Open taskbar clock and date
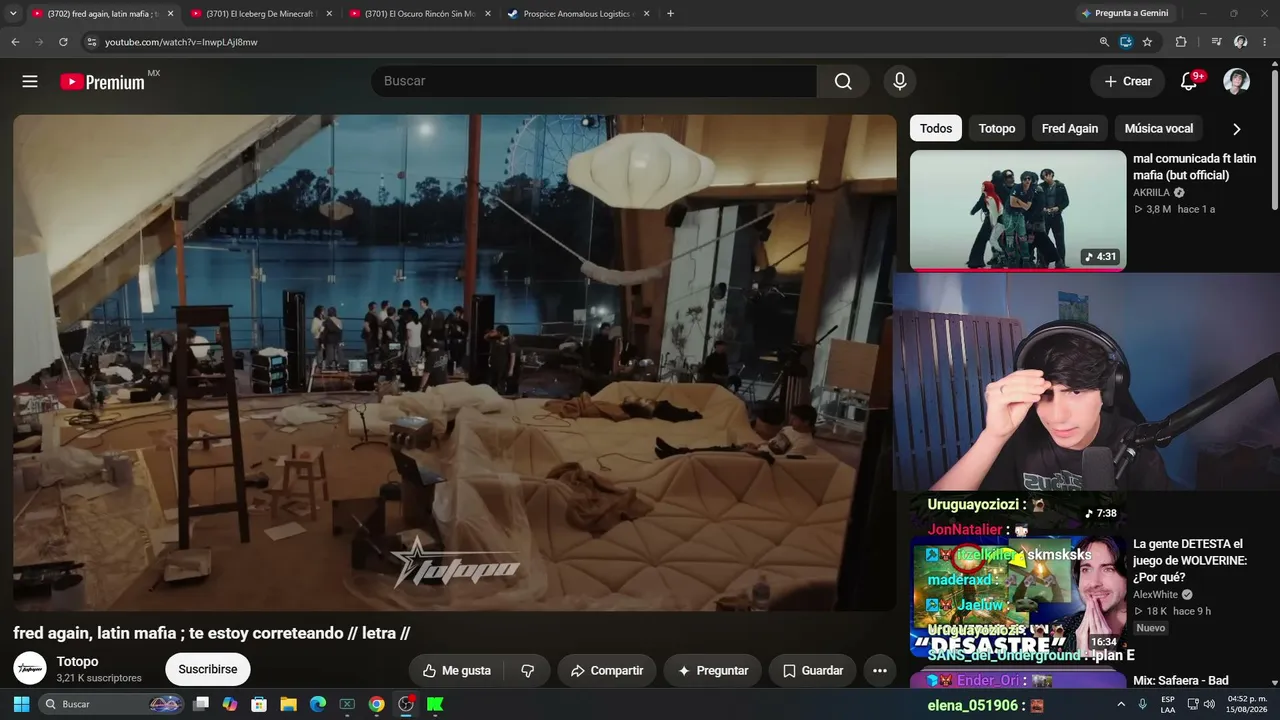 1248,704
